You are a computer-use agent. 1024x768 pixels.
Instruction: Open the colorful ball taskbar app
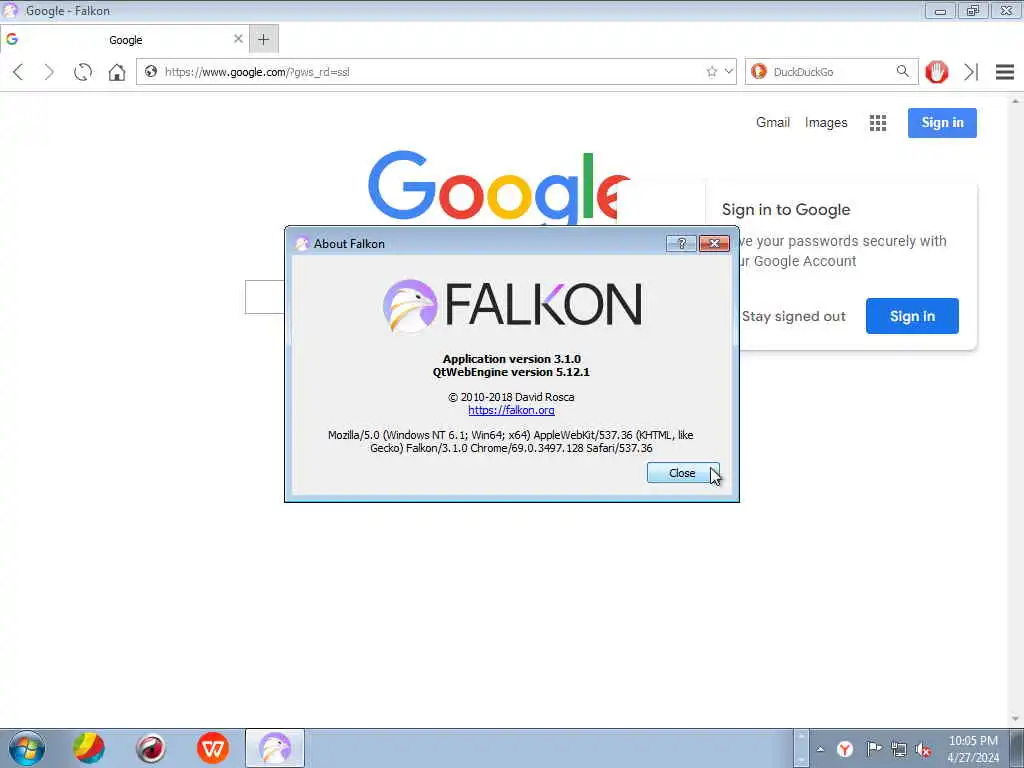tap(89, 748)
